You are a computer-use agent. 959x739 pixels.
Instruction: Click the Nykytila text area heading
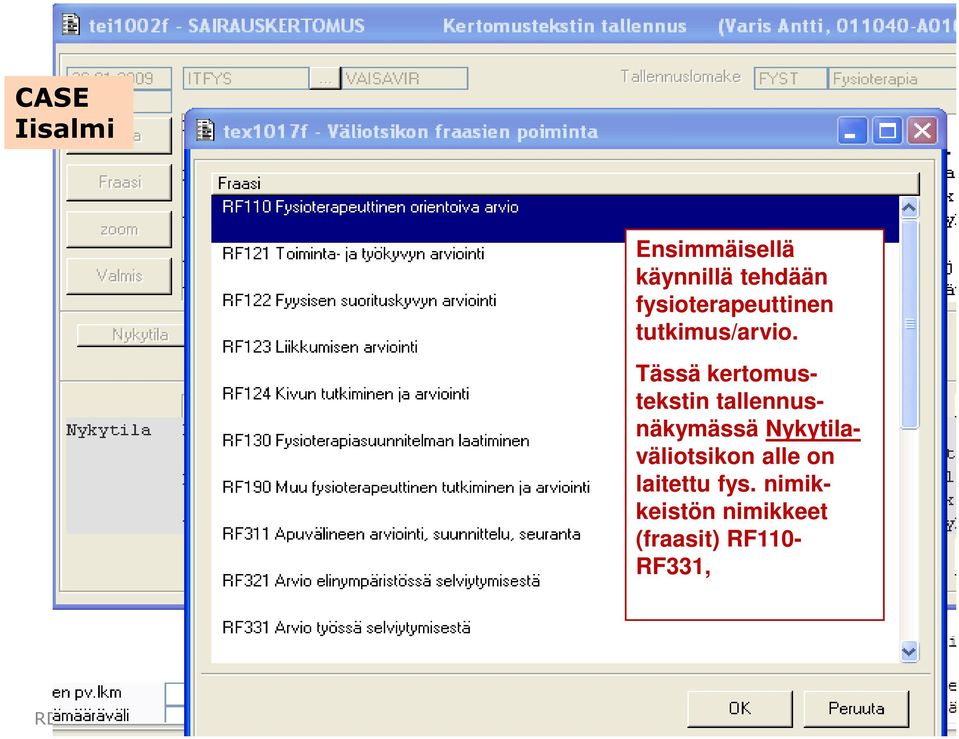click(x=109, y=430)
